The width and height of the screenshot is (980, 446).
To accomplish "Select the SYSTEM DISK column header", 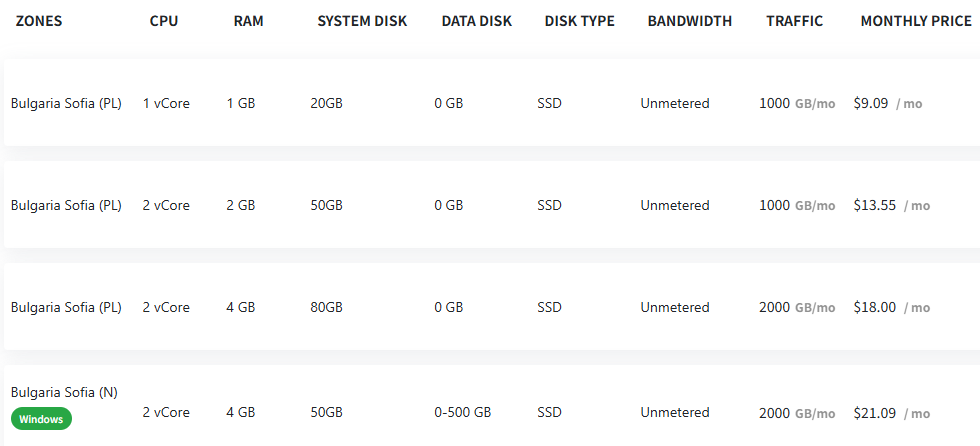I will (x=362, y=21).
